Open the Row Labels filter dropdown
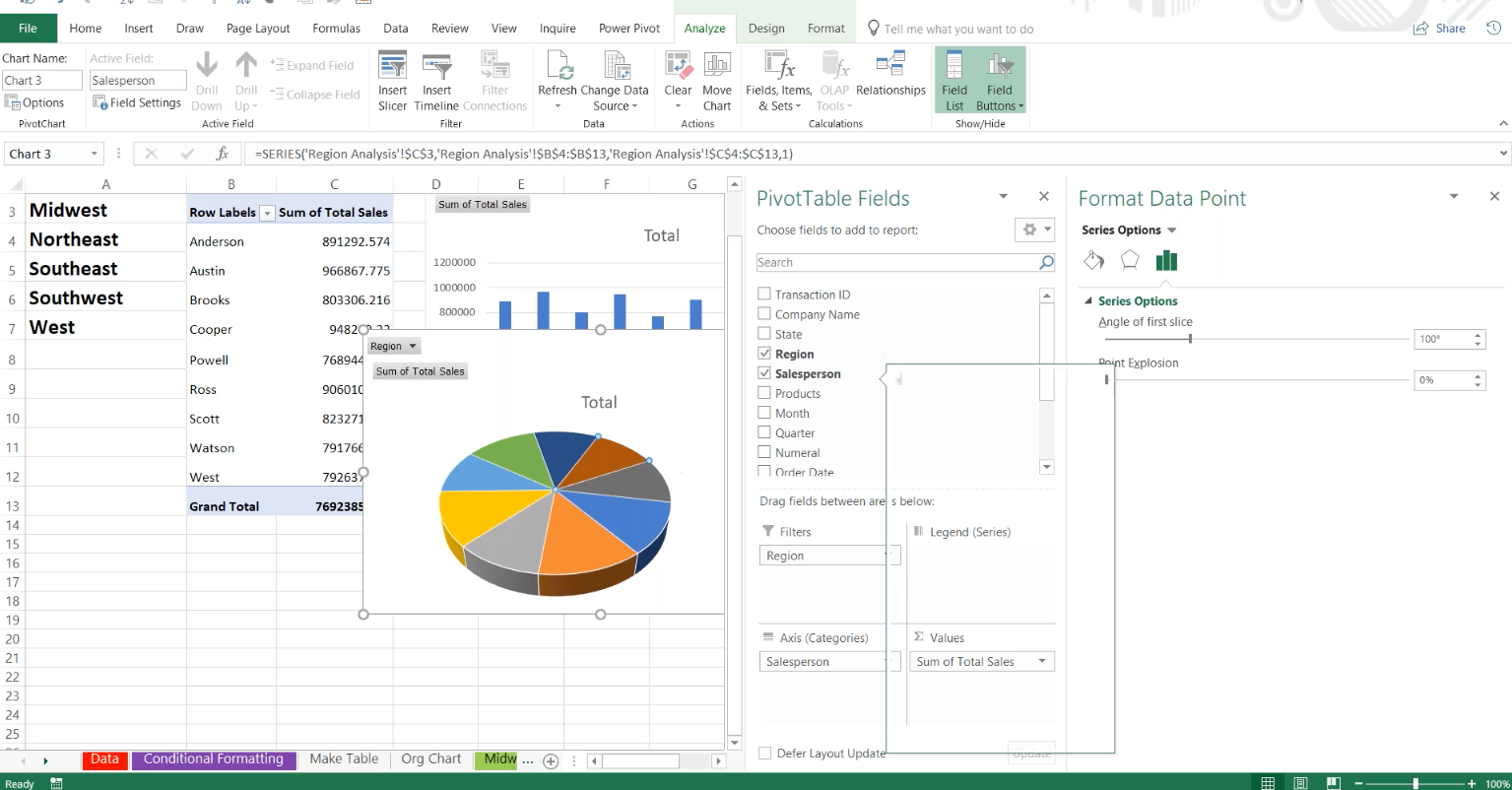The height and width of the screenshot is (790, 1512). click(x=266, y=212)
